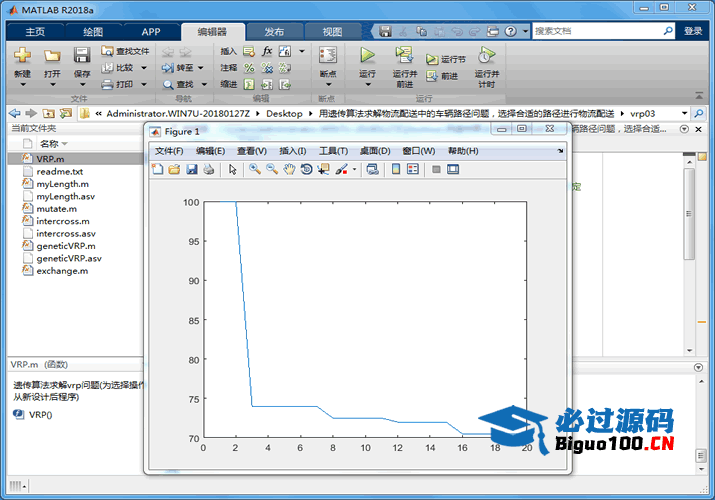Open Tools(T) menu in Figure 1
This screenshot has height=500, width=715.
coord(333,151)
